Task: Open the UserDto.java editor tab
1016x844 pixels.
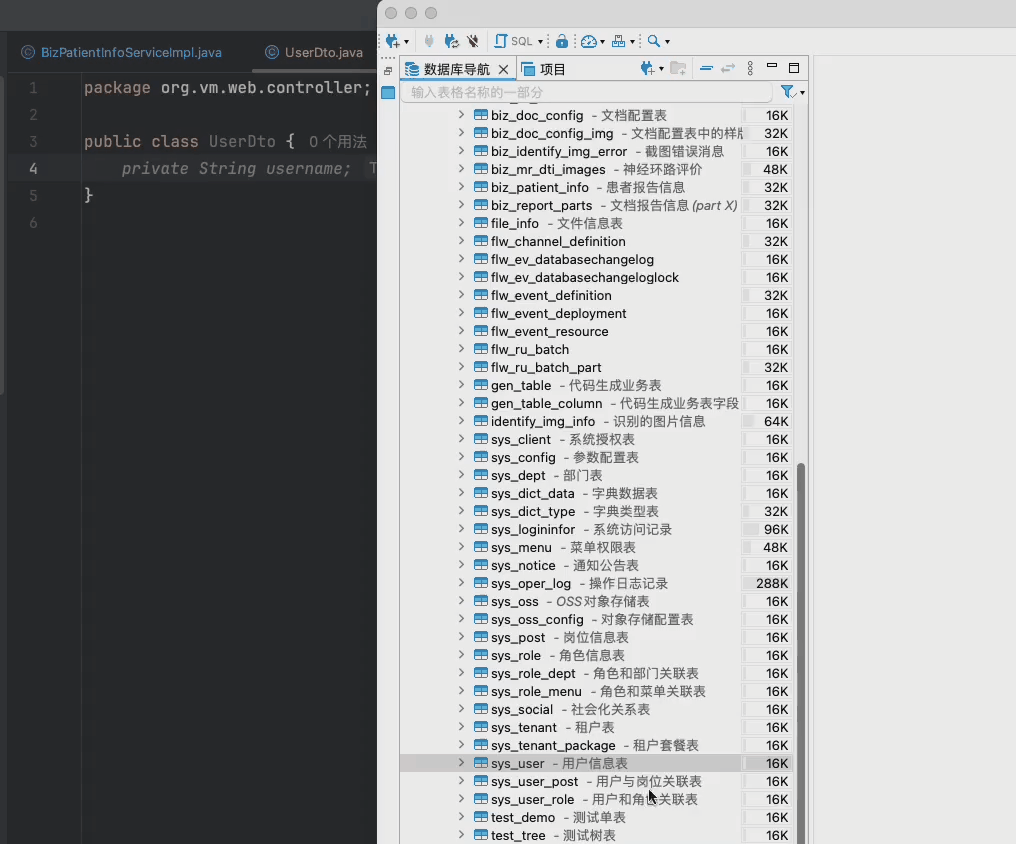Action: coord(315,52)
